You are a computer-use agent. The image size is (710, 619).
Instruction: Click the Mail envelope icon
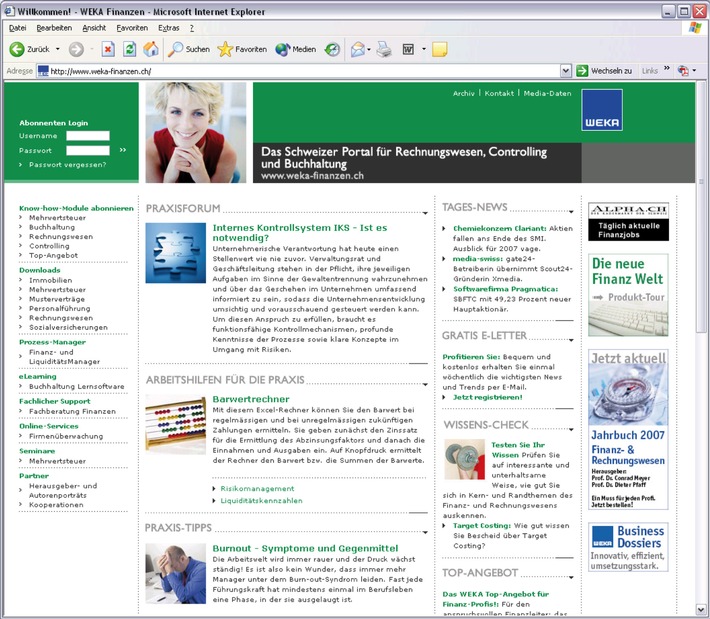[x=357, y=49]
